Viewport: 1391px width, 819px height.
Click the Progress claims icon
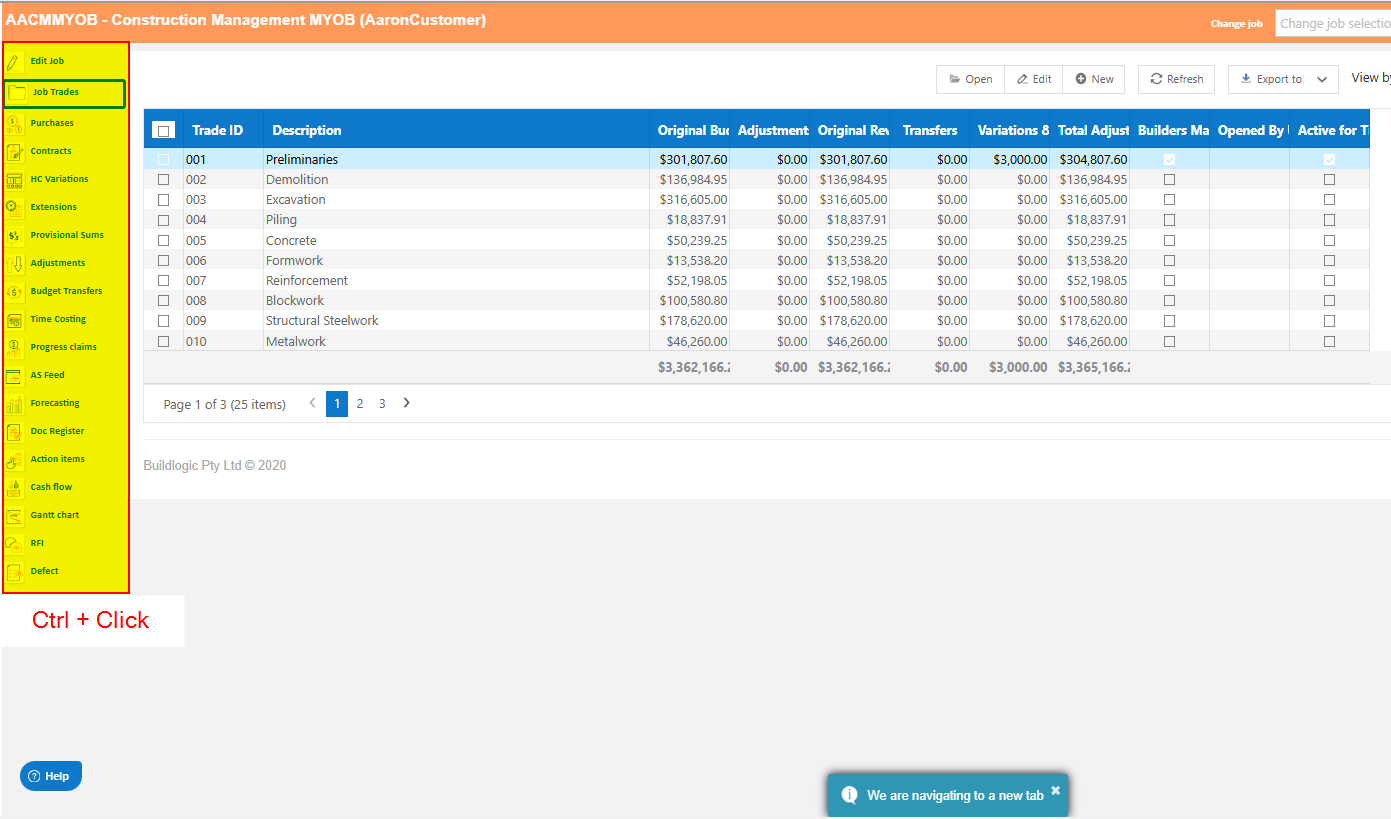click(14, 348)
